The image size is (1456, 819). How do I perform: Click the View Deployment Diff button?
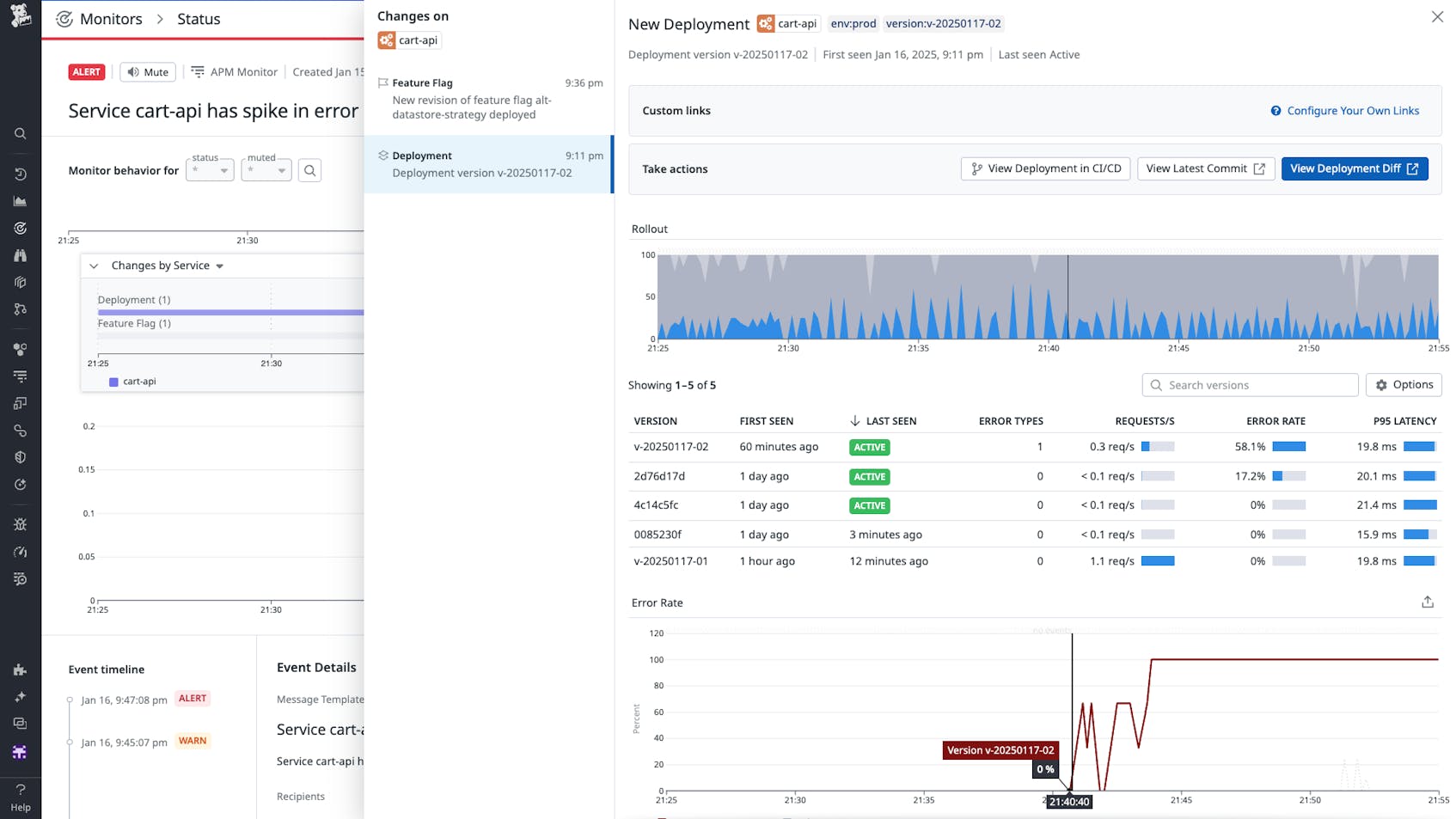pos(1355,168)
